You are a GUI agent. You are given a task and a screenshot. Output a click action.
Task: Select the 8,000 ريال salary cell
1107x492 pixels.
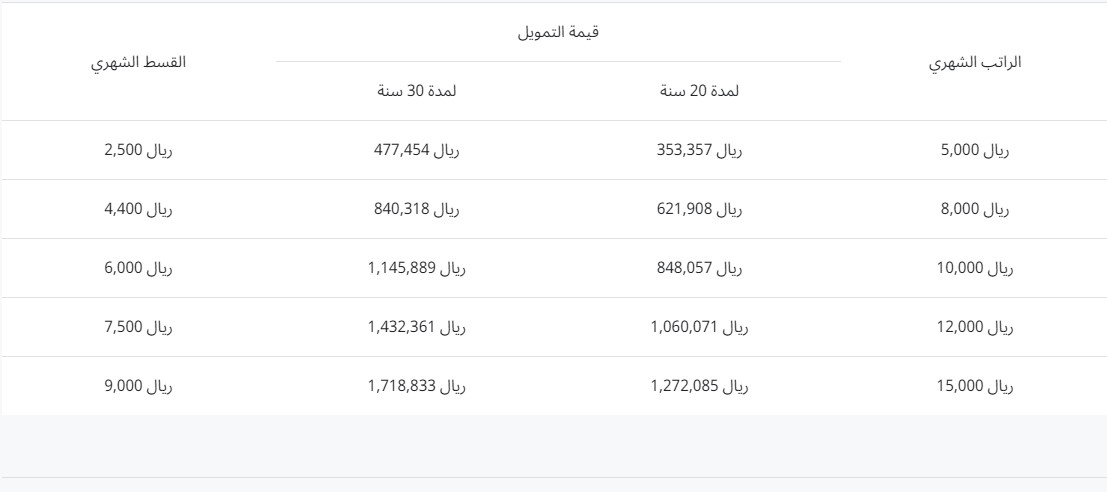pyautogui.click(x=975, y=210)
